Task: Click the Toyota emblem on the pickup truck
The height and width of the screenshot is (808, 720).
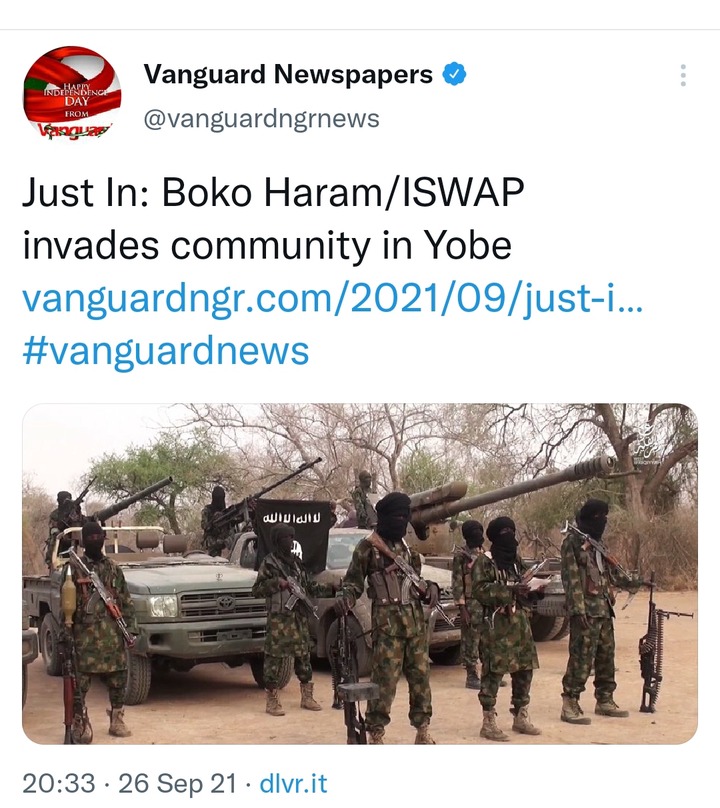Action: pos(225,602)
